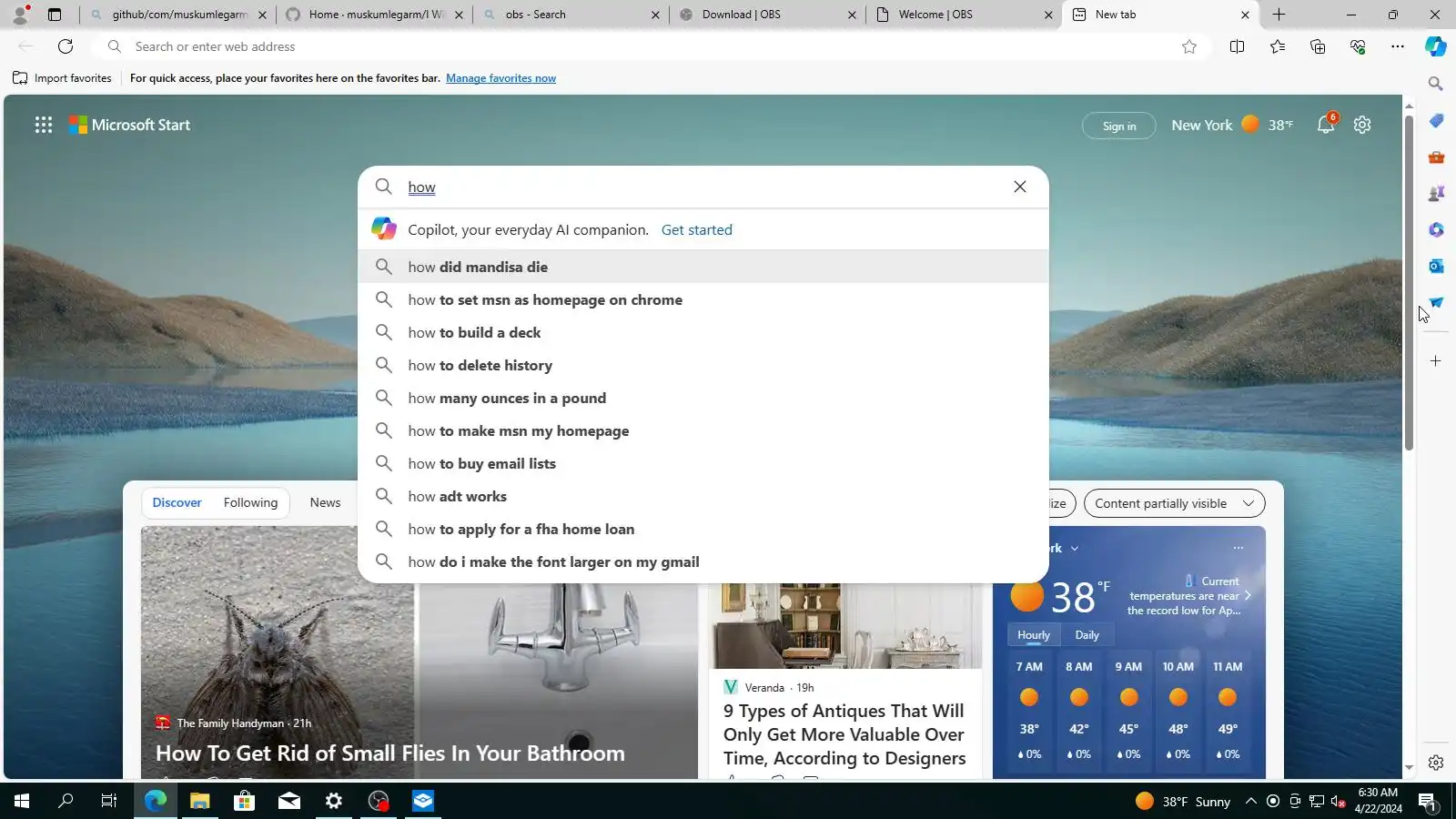Close the Download | OBS tab

(852, 15)
